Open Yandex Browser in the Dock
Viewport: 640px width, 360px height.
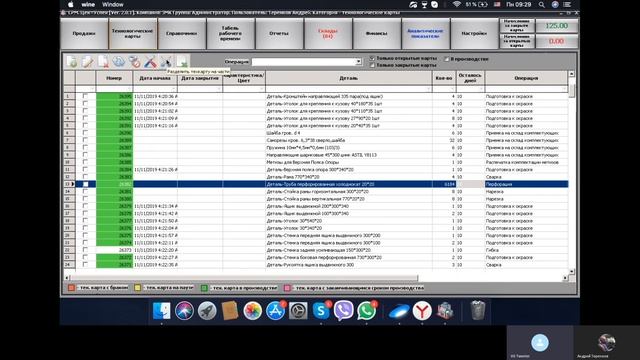(422, 311)
